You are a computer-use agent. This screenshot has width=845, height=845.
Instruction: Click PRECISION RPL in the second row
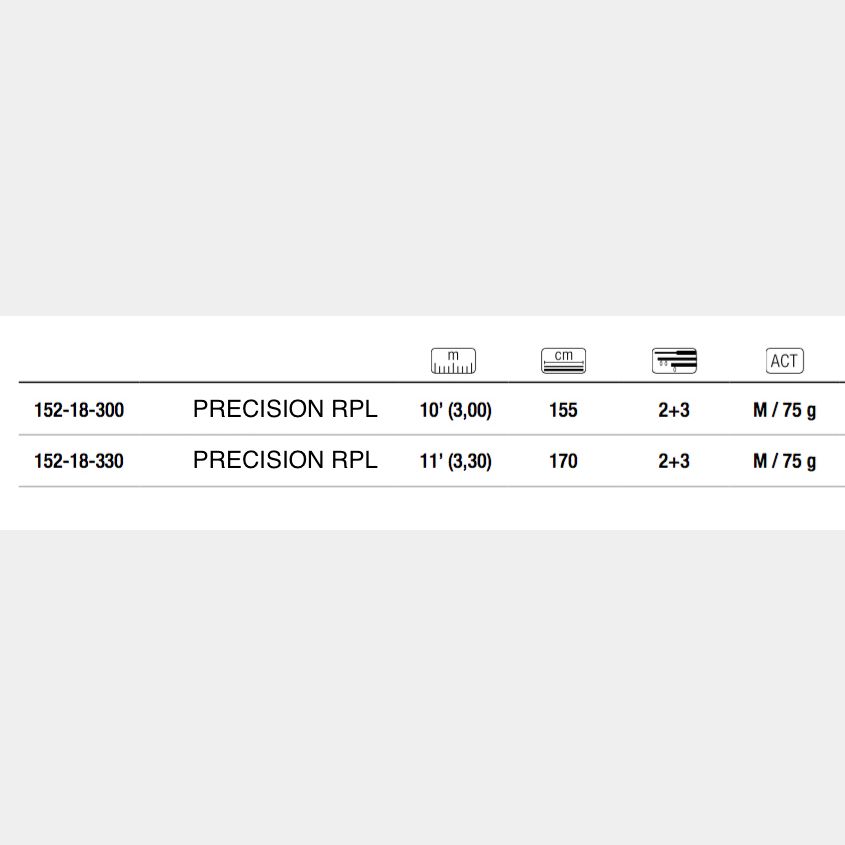click(285, 460)
